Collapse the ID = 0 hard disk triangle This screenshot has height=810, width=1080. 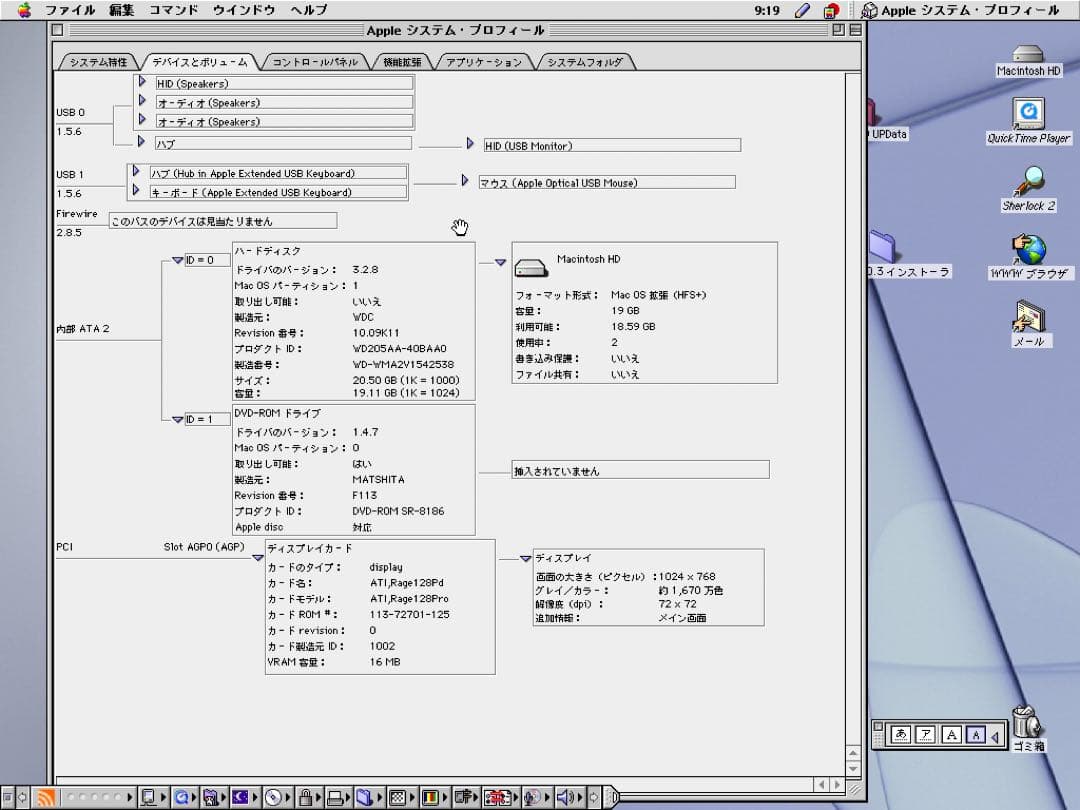coord(176,262)
